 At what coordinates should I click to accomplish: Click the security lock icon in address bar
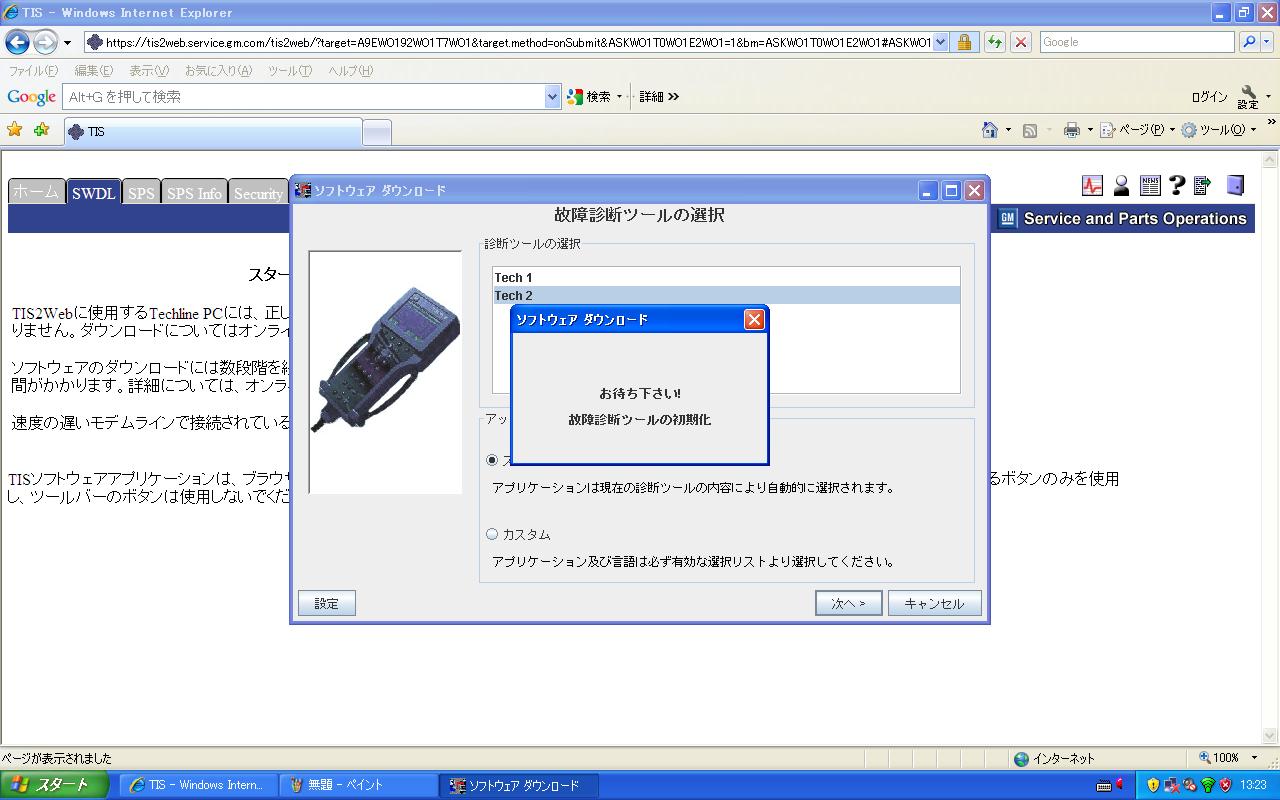964,43
